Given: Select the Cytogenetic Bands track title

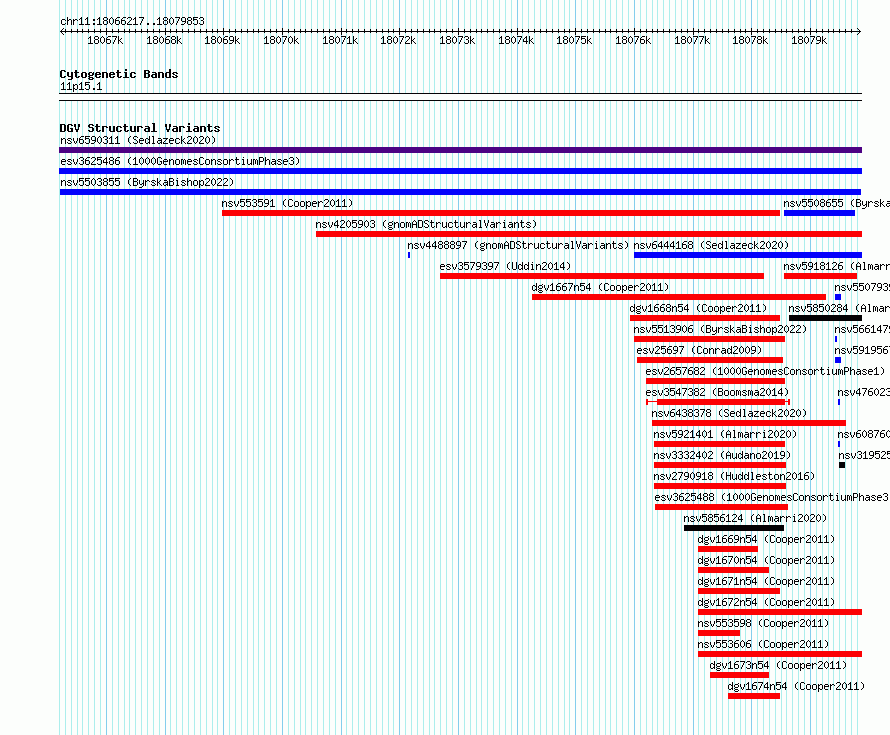Looking at the screenshot, I should pos(119,74).
